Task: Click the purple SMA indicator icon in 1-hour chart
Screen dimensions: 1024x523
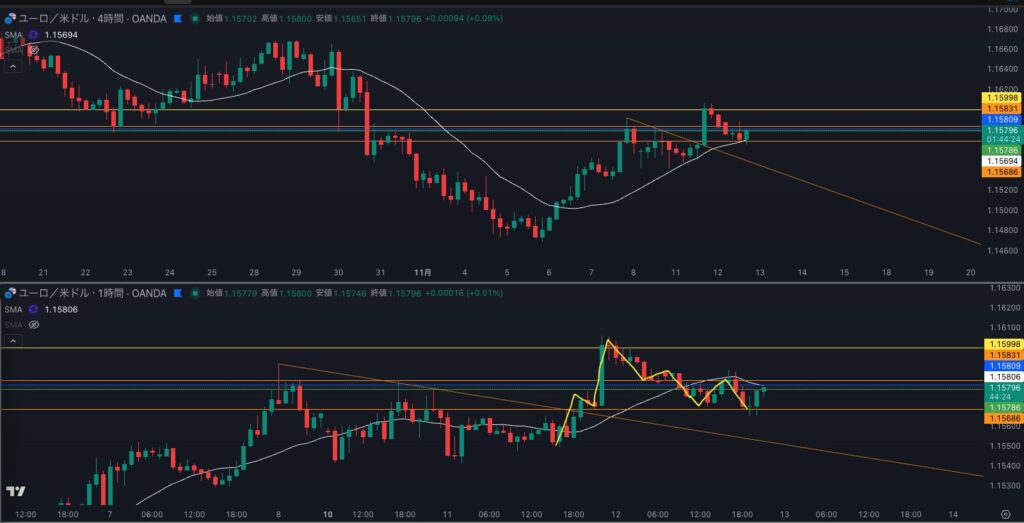Action: (33, 309)
